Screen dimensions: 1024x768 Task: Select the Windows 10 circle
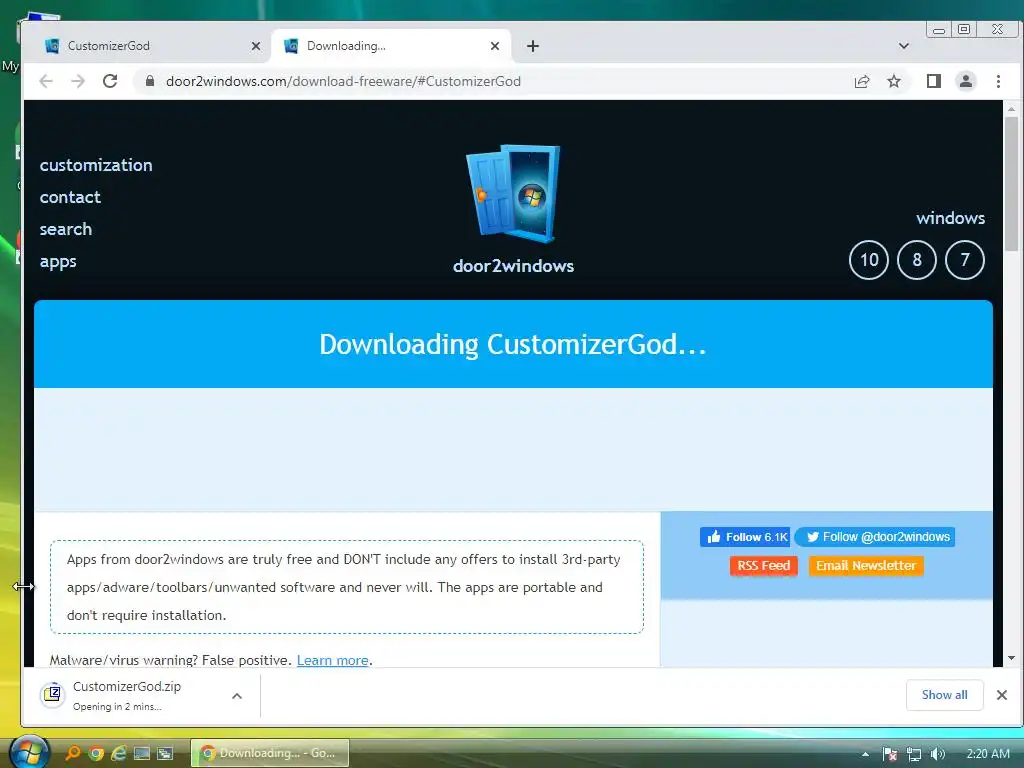click(x=869, y=260)
